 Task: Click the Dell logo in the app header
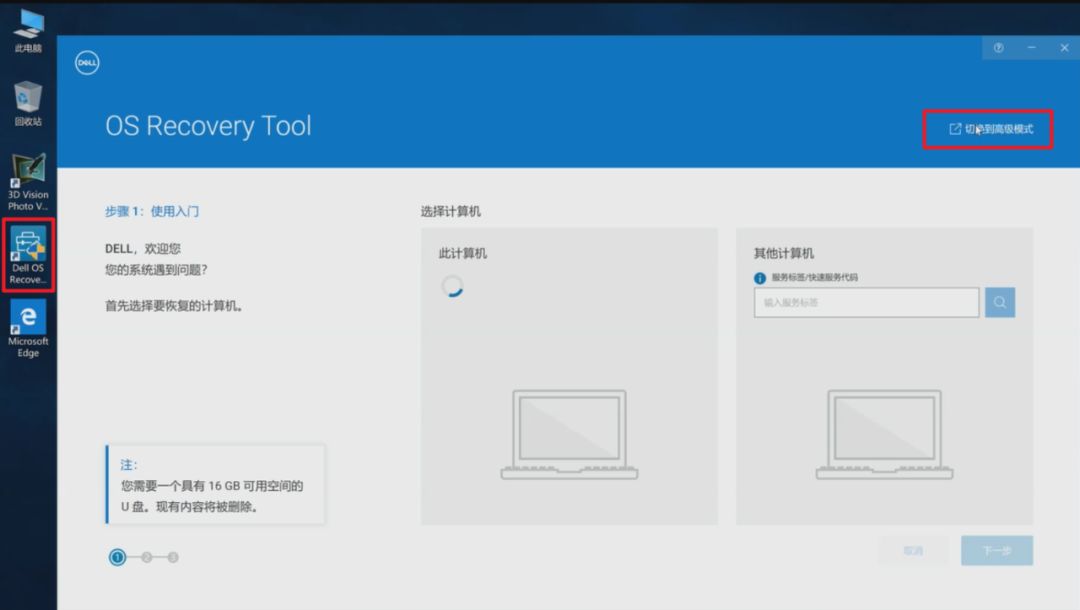point(88,62)
